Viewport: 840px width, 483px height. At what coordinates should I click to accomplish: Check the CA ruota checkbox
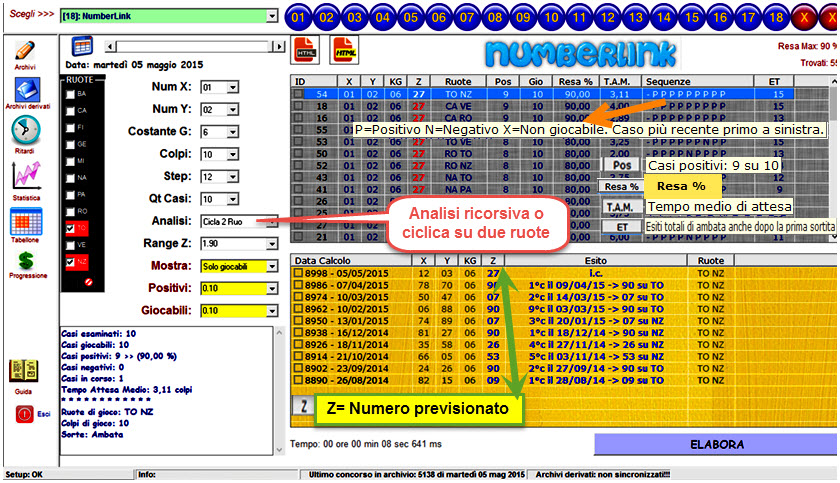coord(70,111)
